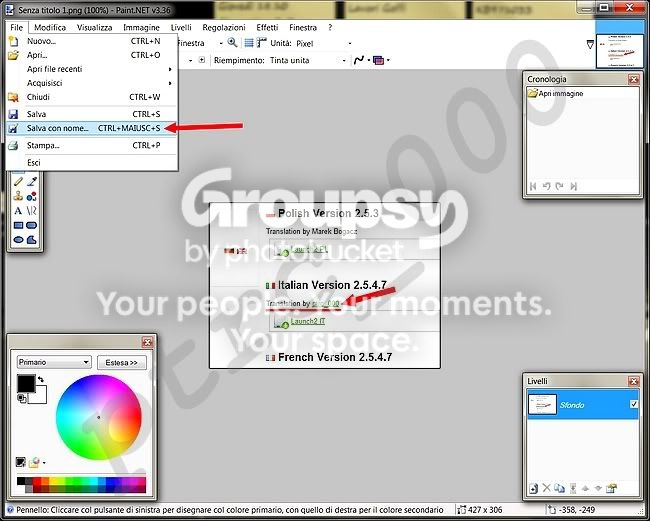
Task: Select the Pencil tool in toolbox
Action: coord(18,182)
